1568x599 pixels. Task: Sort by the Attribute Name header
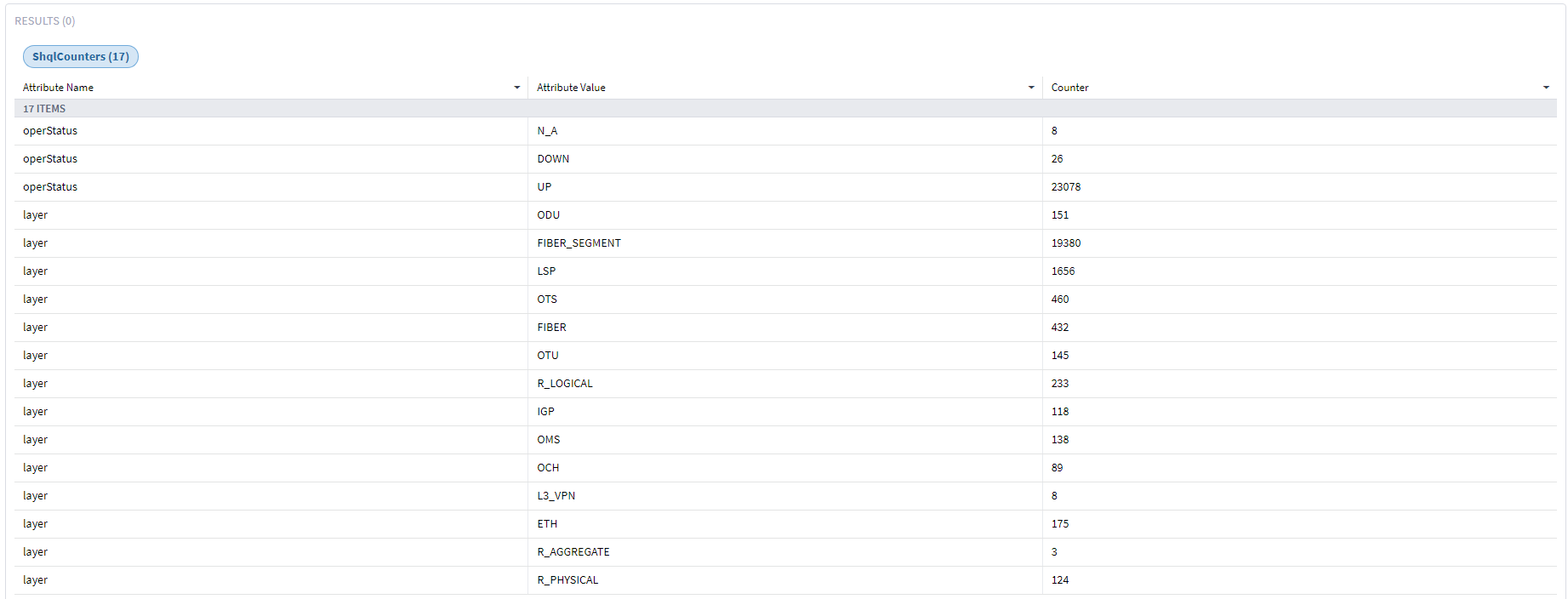coord(59,88)
